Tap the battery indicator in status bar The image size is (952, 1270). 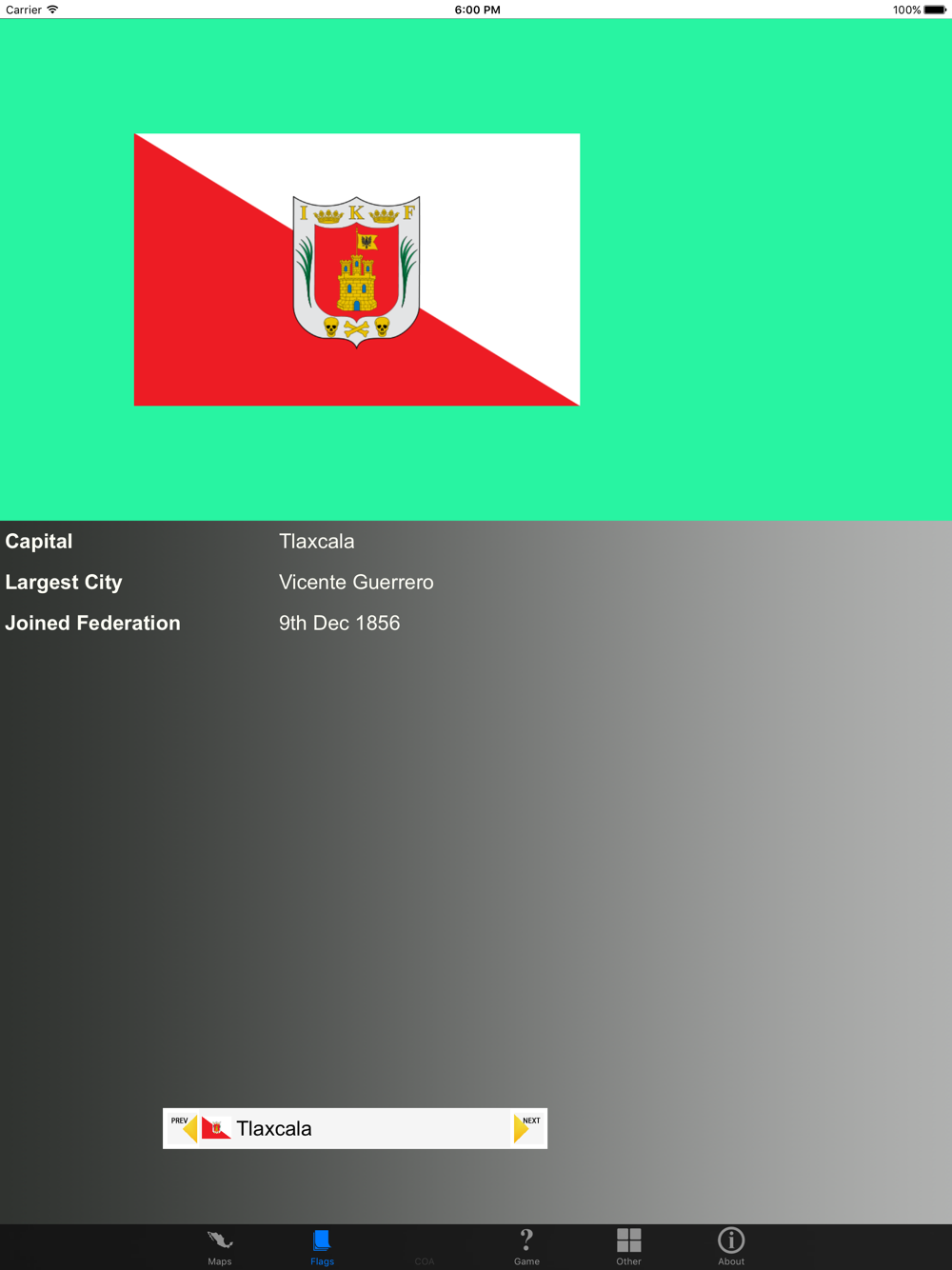coord(935,10)
